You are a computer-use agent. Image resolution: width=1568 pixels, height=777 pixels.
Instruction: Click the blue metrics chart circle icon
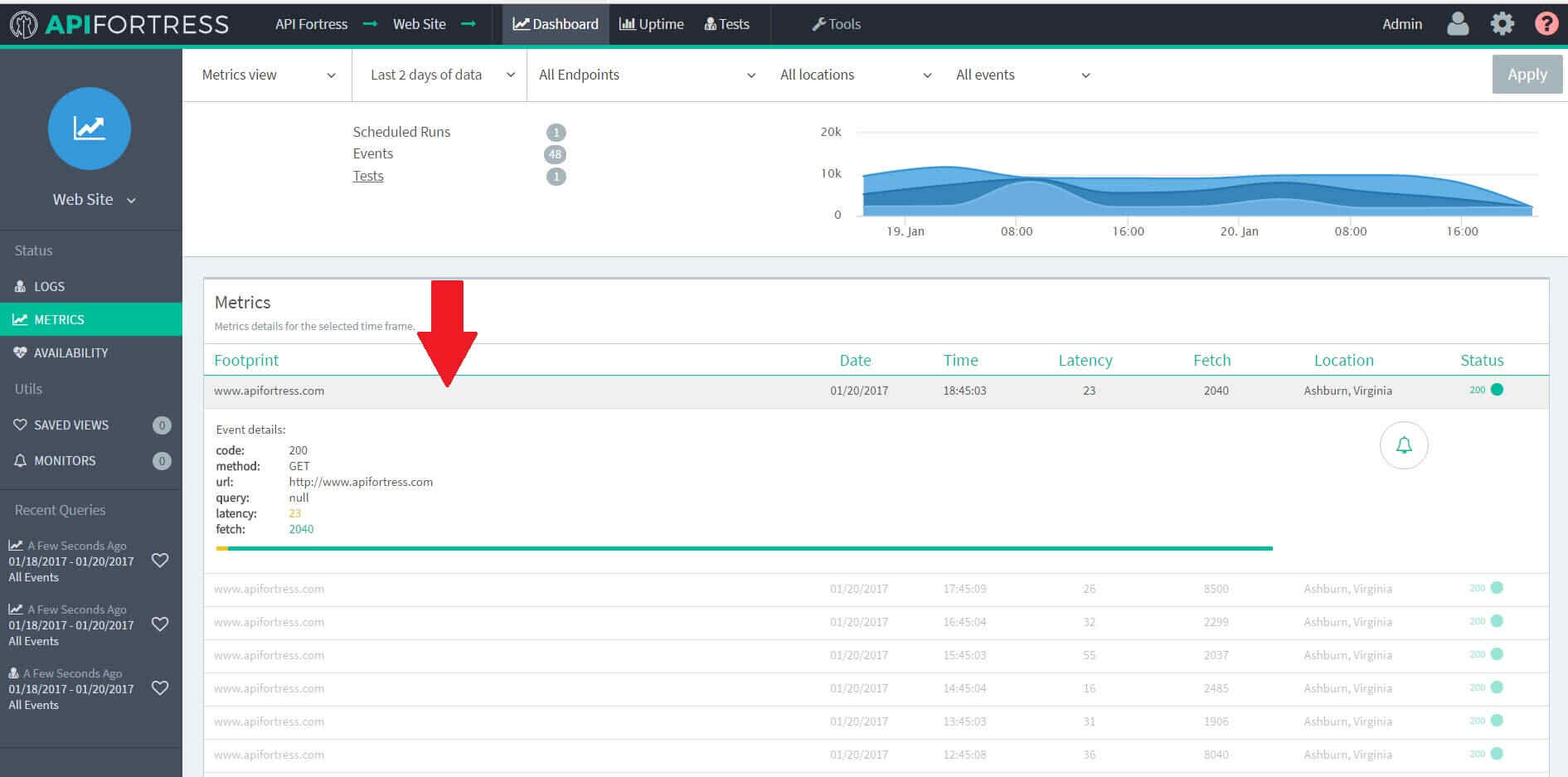[90, 129]
